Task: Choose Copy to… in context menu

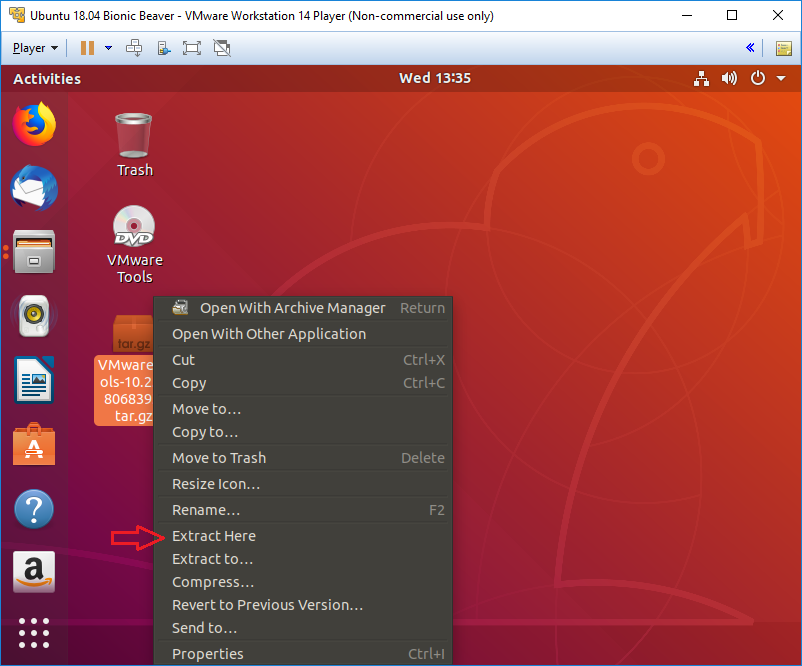Action: tap(303, 432)
